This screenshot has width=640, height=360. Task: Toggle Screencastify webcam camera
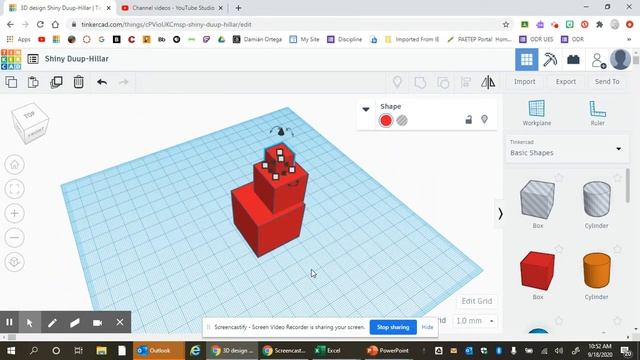coord(97,322)
